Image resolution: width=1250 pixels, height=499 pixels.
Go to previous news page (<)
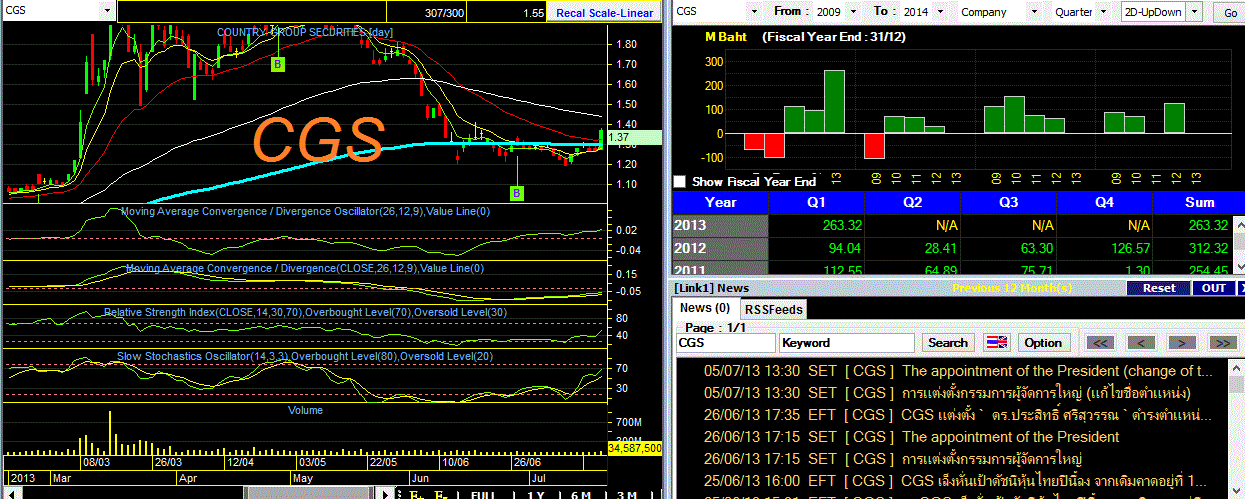[1142, 343]
